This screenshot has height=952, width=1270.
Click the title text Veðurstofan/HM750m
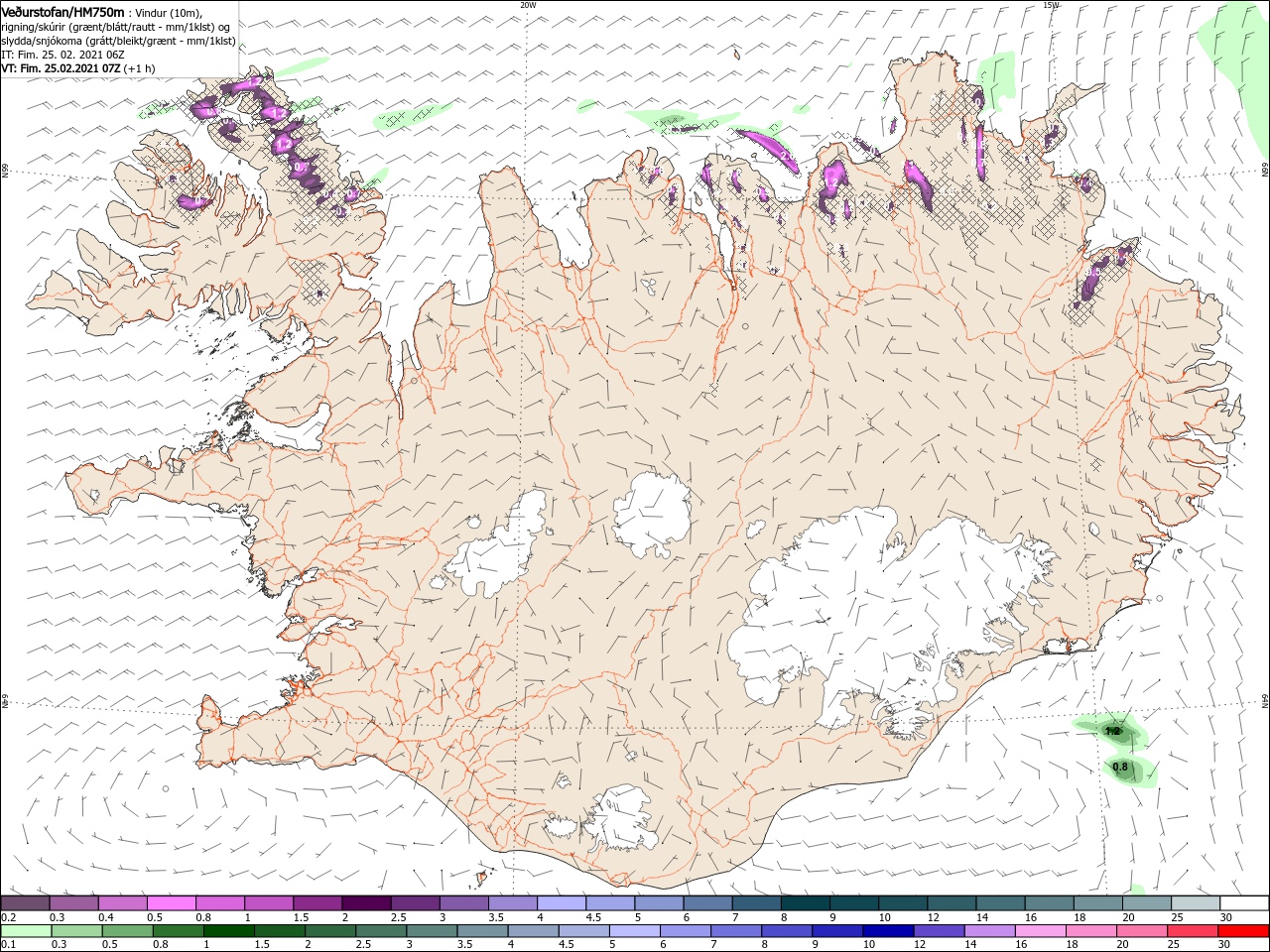tap(63, 12)
